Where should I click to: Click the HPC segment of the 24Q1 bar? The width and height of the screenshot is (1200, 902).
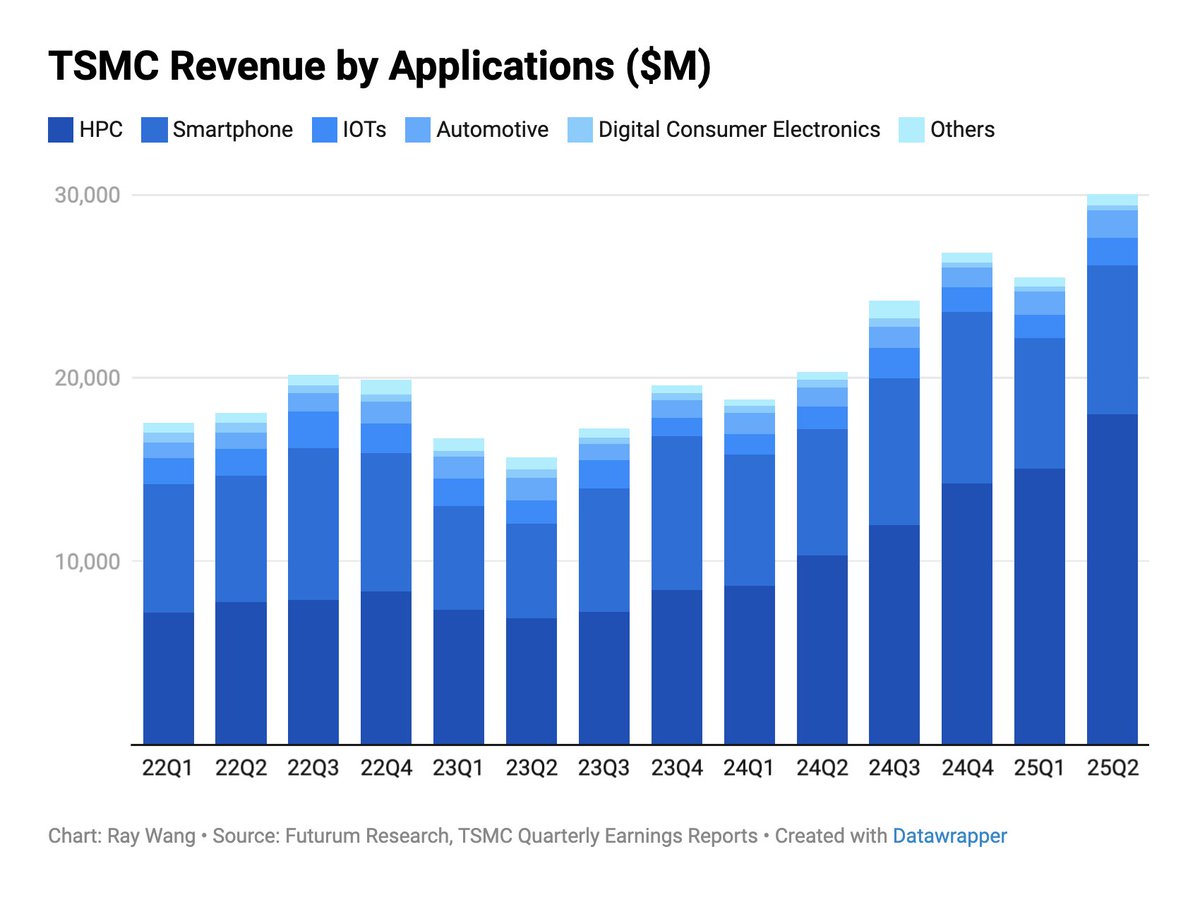[749, 666]
